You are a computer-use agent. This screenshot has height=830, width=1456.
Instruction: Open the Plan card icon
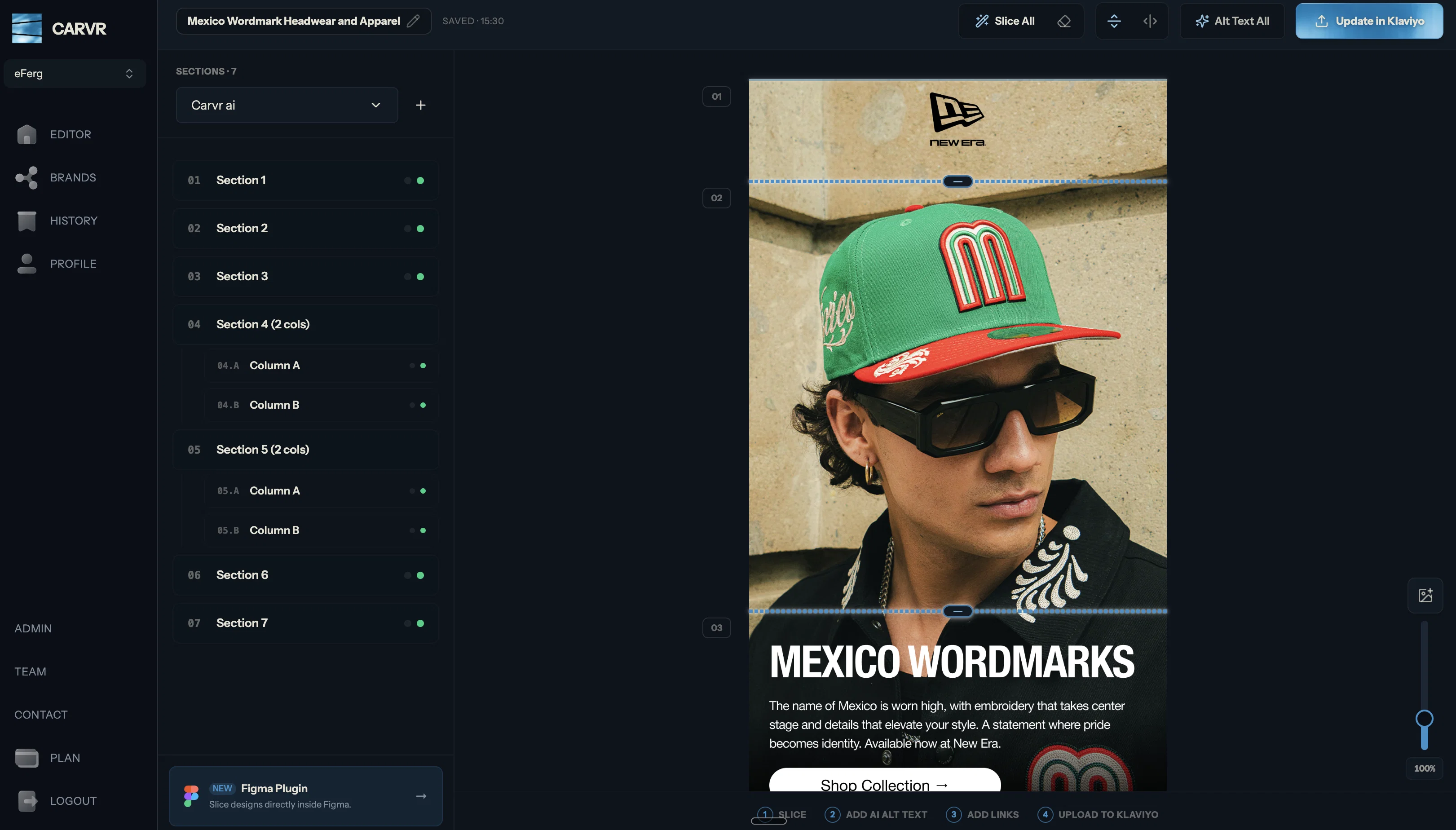pos(26,758)
